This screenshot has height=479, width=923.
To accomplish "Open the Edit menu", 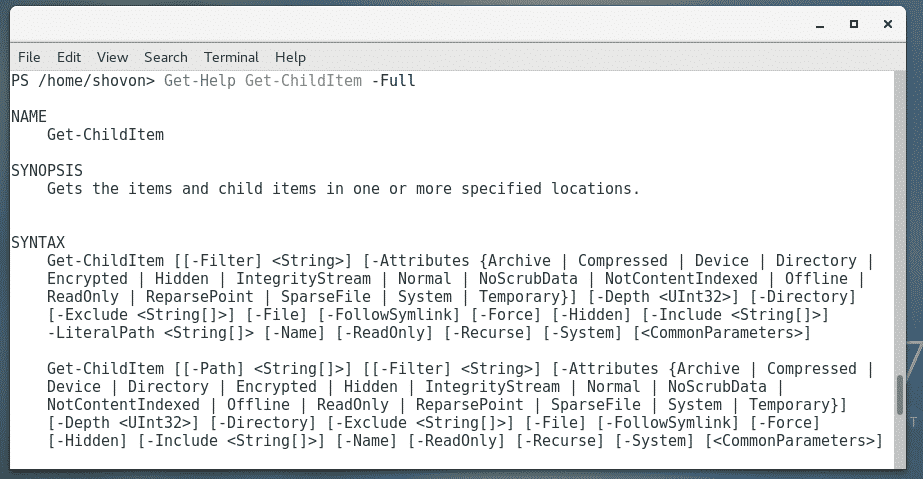I will coord(69,57).
